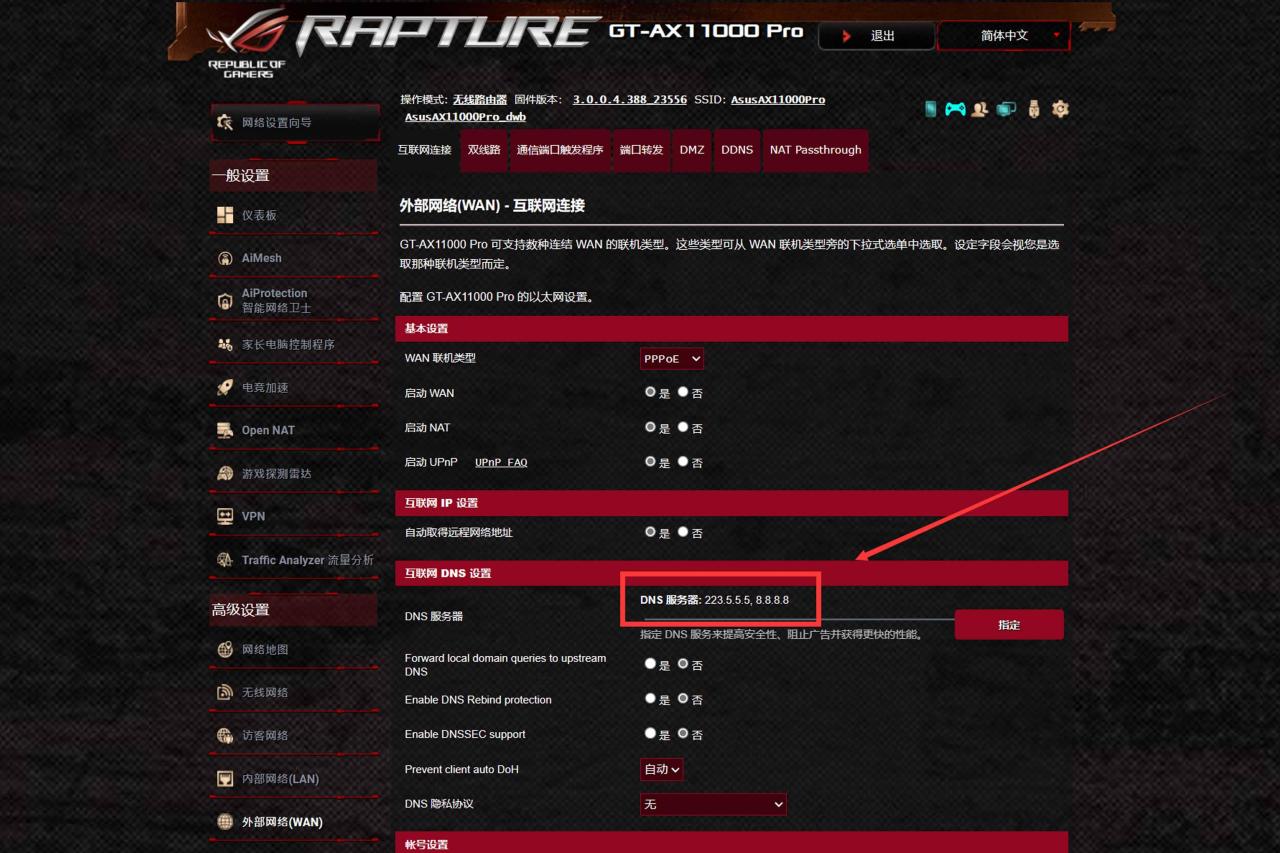Switch to the 互联网连接 tab
This screenshot has height=853, width=1280.
[425, 150]
